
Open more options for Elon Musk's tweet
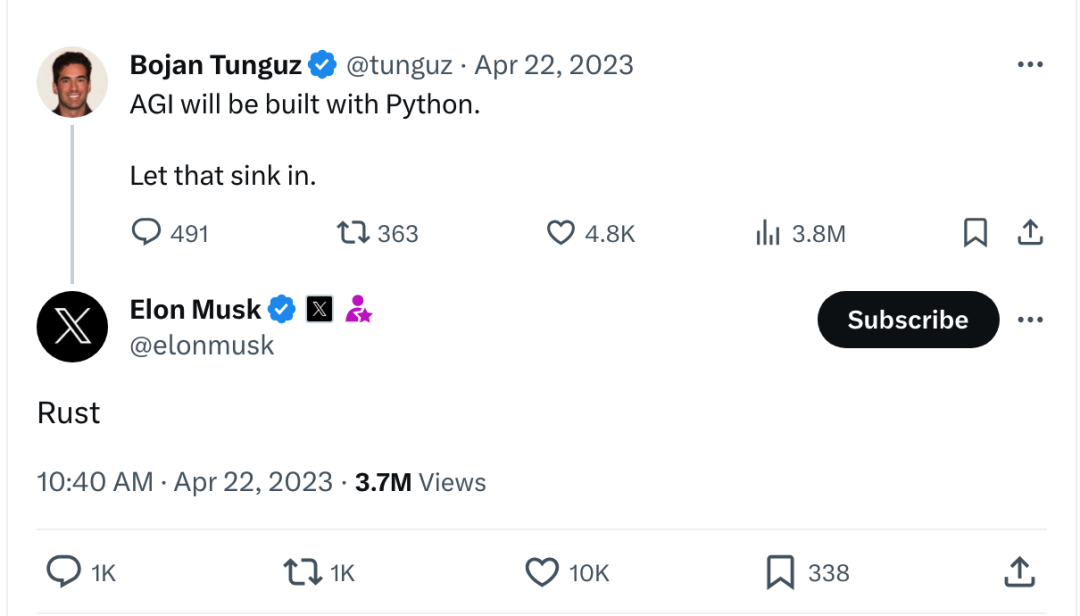point(1030,320)
